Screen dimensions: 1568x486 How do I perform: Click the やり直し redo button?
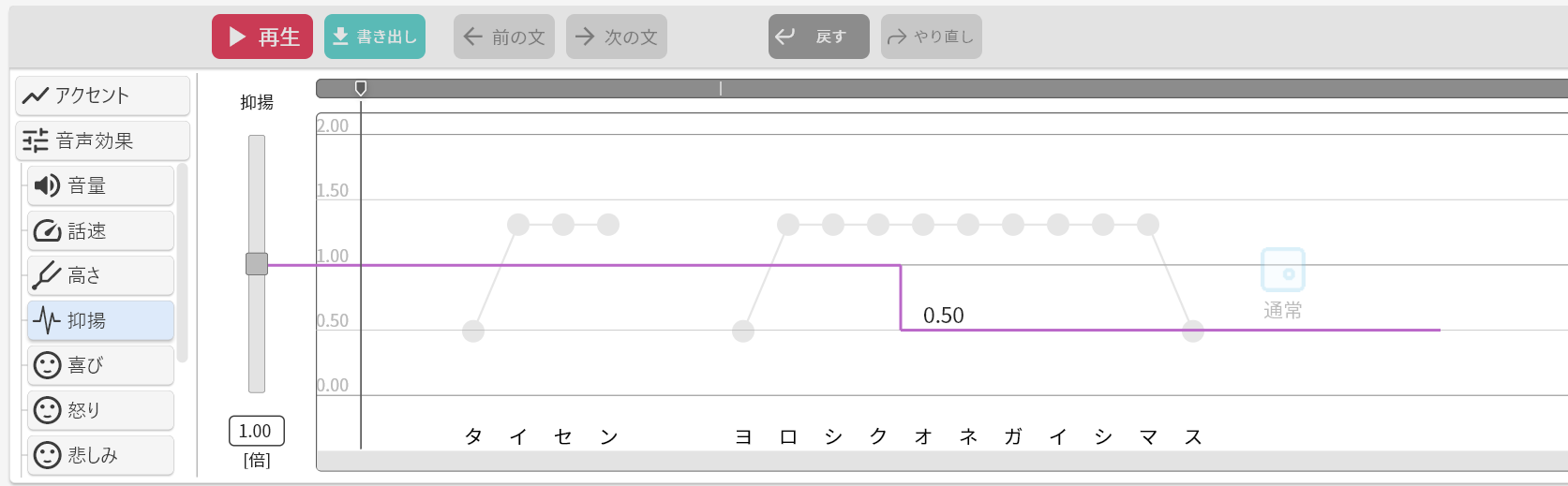pos(932,37)
